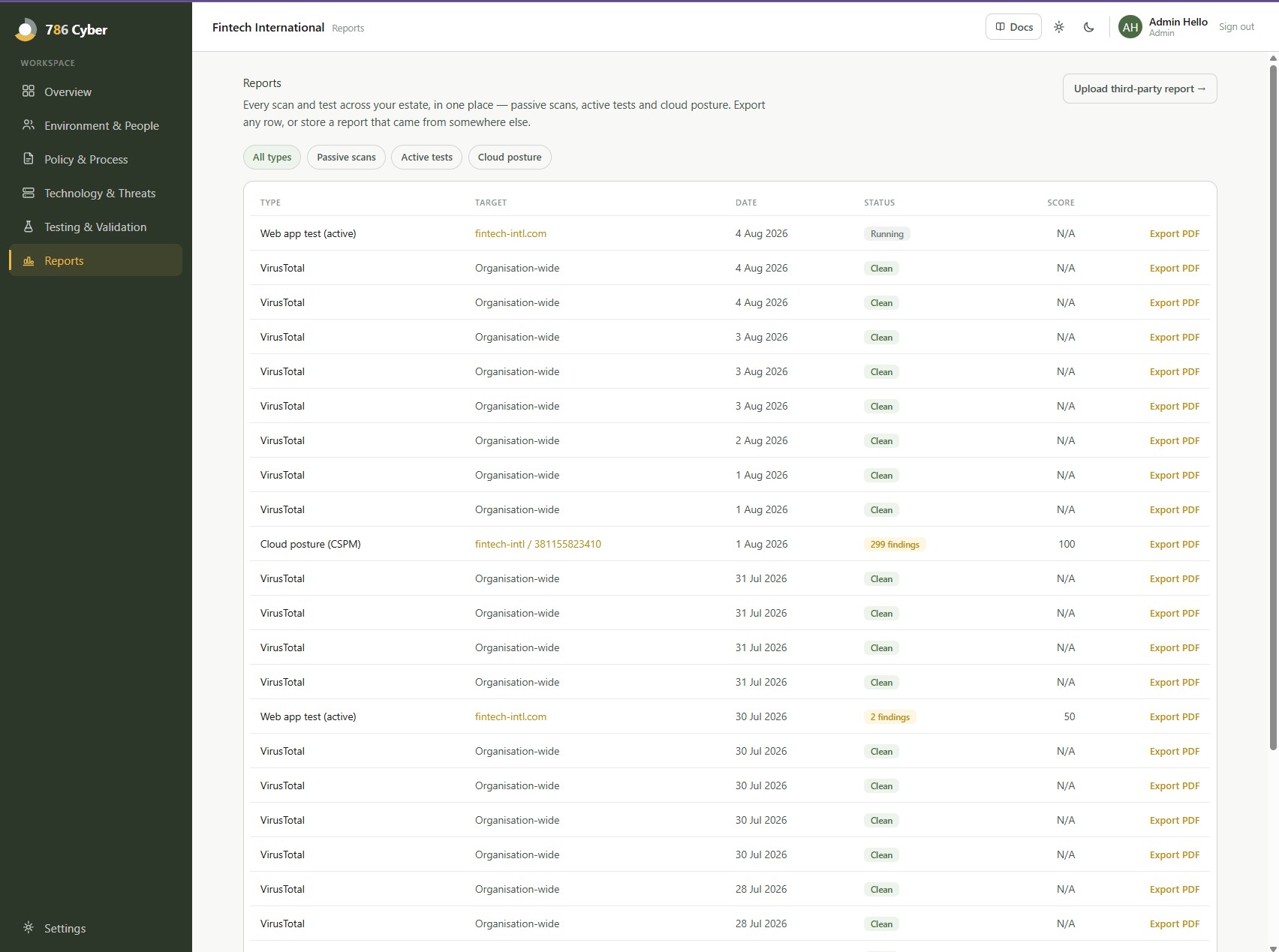
Task: Click the Technology & Threats server icon
Action: pyautogui.click(x=29, y=192)
